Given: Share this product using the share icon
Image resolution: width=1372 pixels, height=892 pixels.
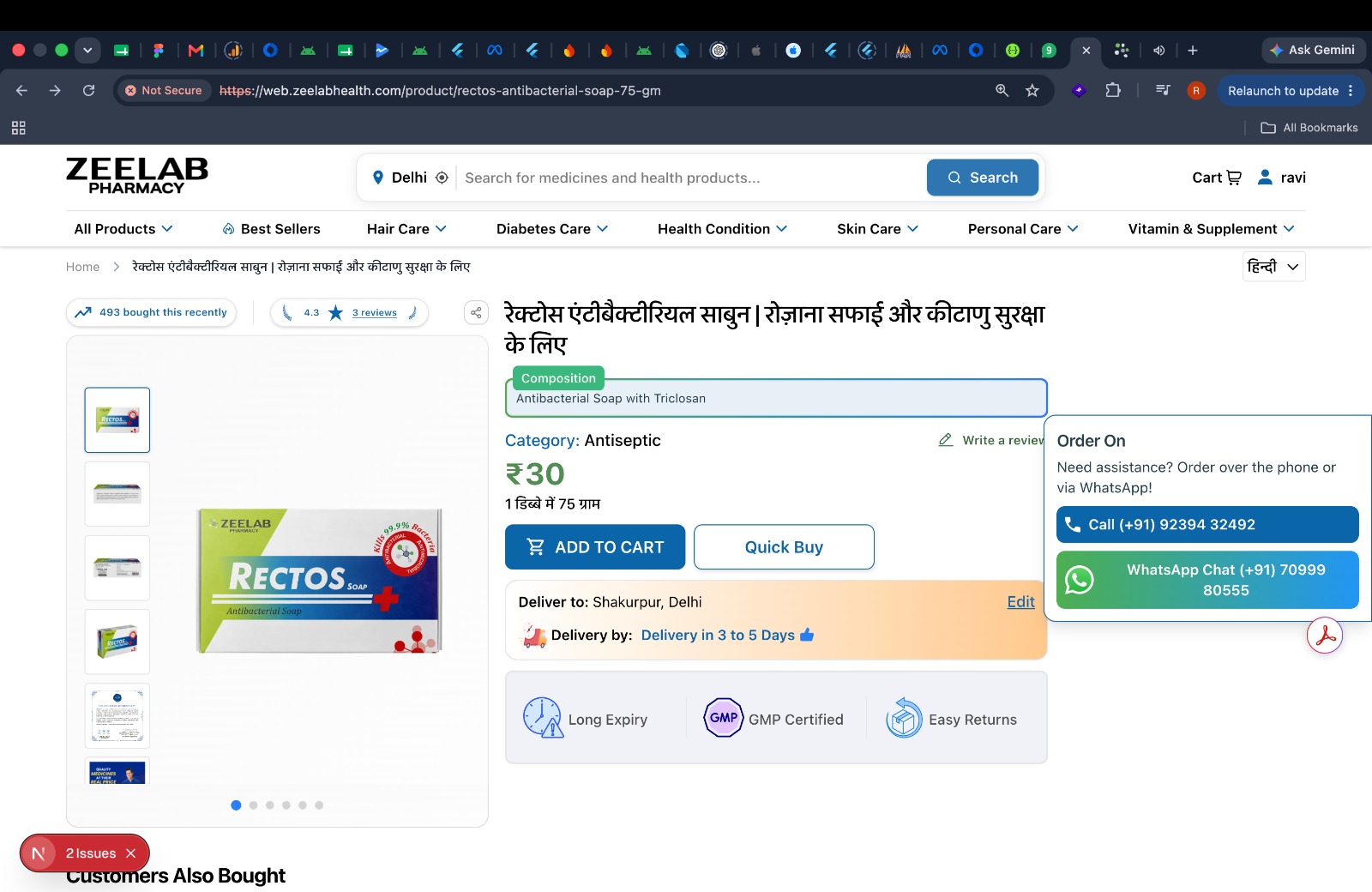Looking at the screenshot, I should tap(476, 312).
